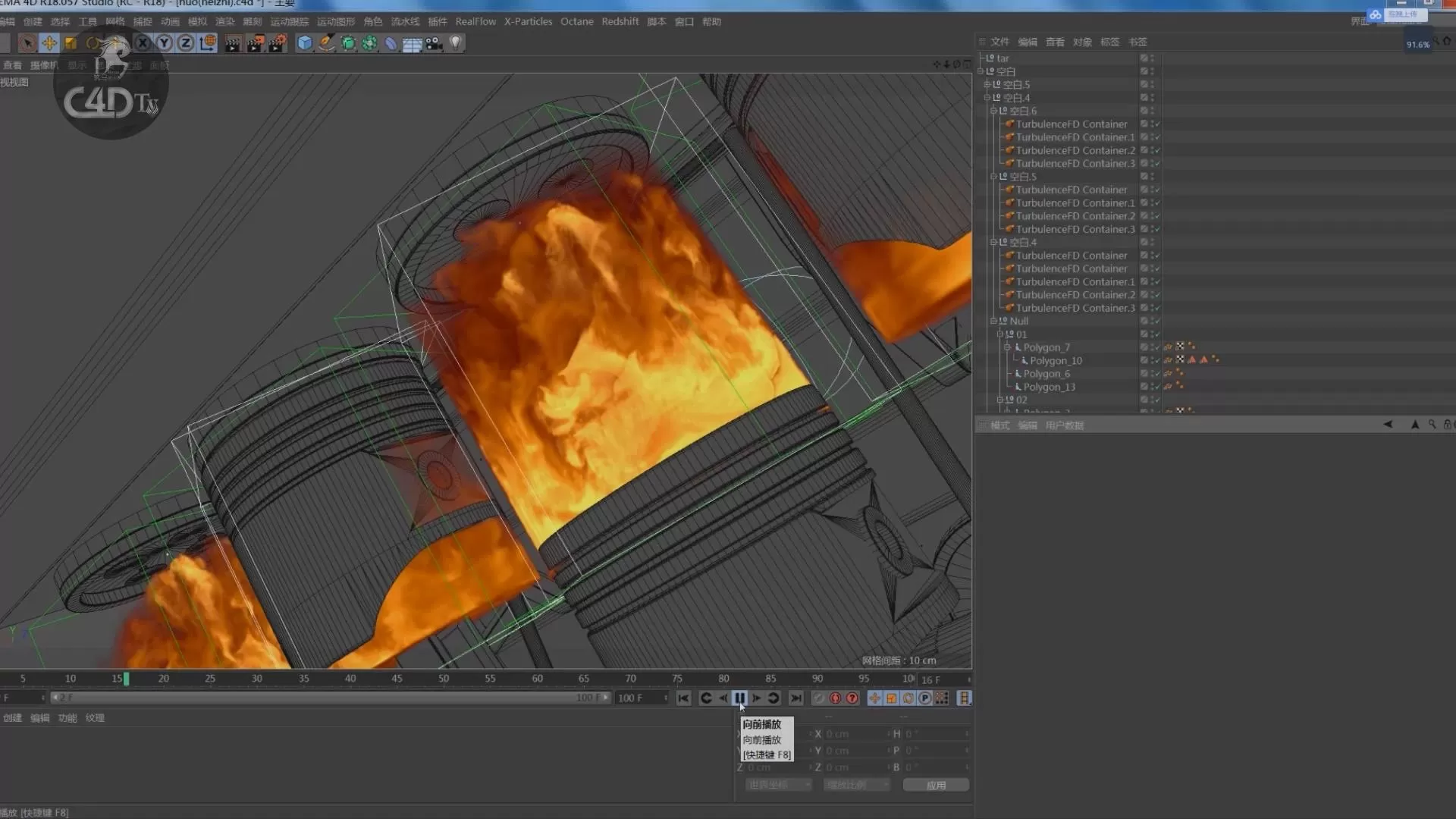Viewport: 1456px width, 819px height.
Task: Open the Octane menu
Action: pos(576,21)
